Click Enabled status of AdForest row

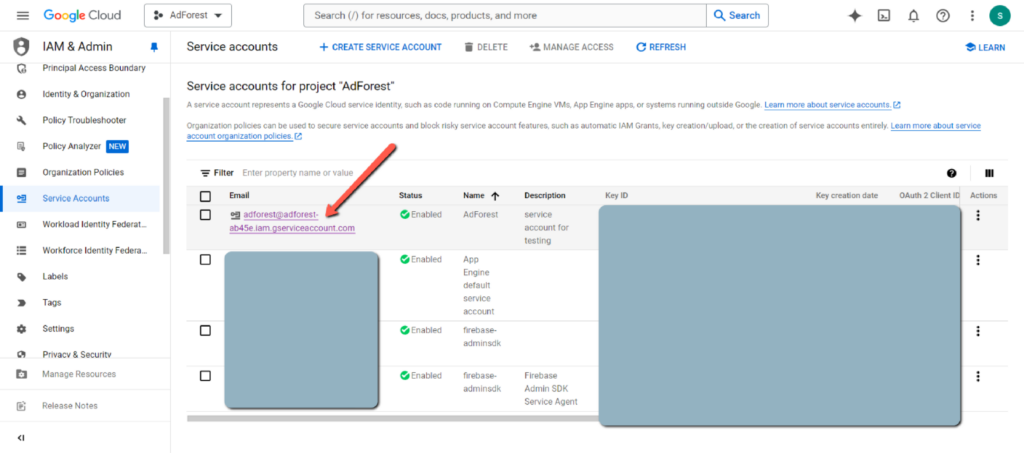point(421,215)
